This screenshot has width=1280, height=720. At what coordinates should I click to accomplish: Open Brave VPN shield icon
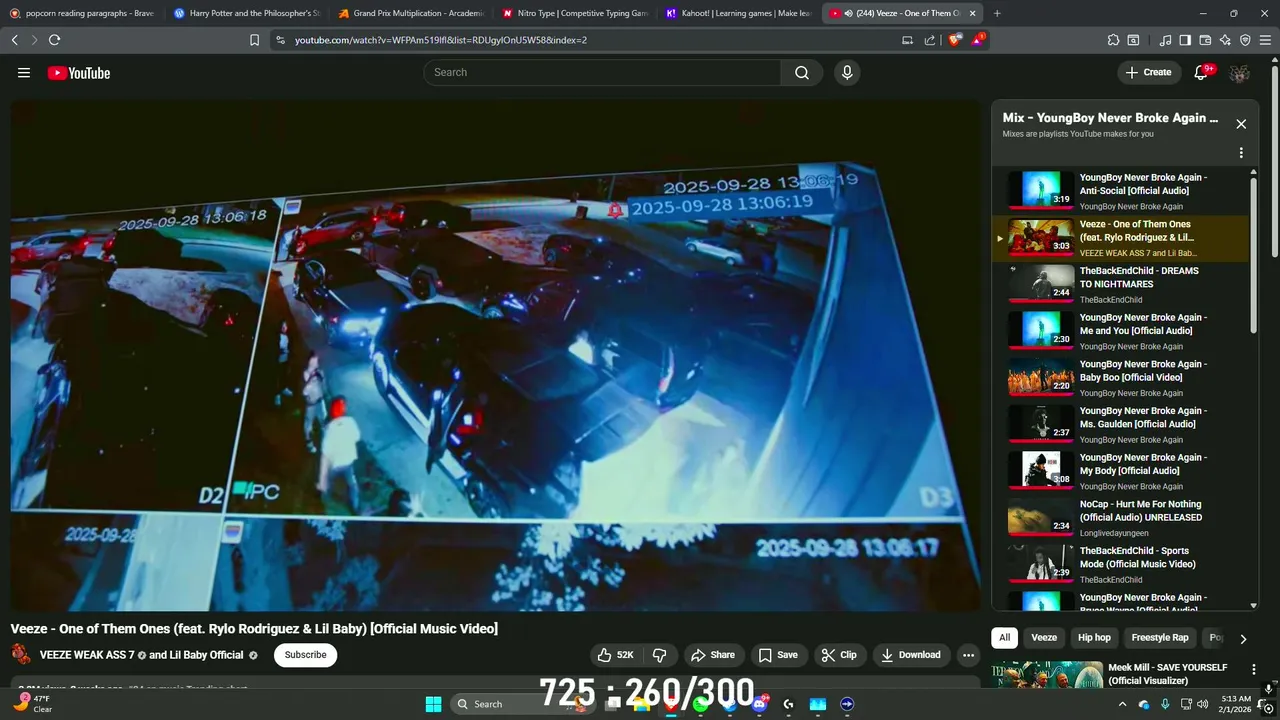pyautogui.click(x=1245, y=40)
